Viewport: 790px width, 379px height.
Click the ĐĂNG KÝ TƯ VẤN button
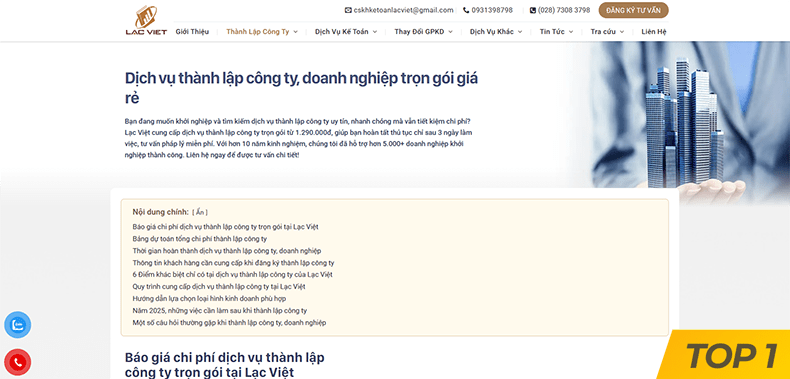(633, 10)
